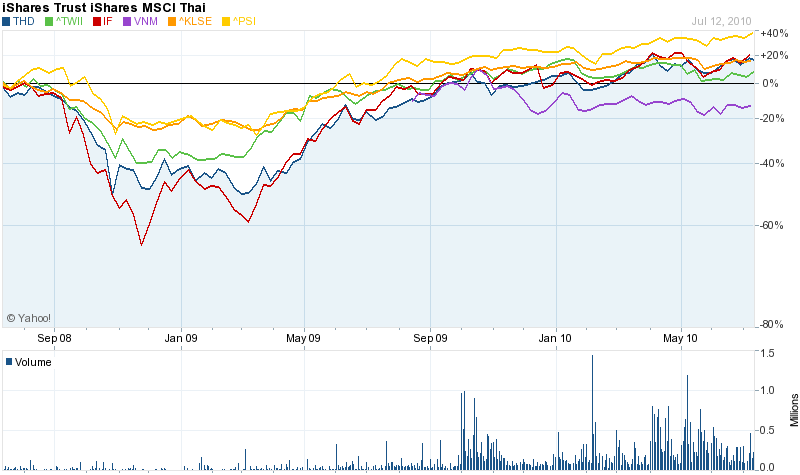Click the 0% axis label

tap(770, 83)
